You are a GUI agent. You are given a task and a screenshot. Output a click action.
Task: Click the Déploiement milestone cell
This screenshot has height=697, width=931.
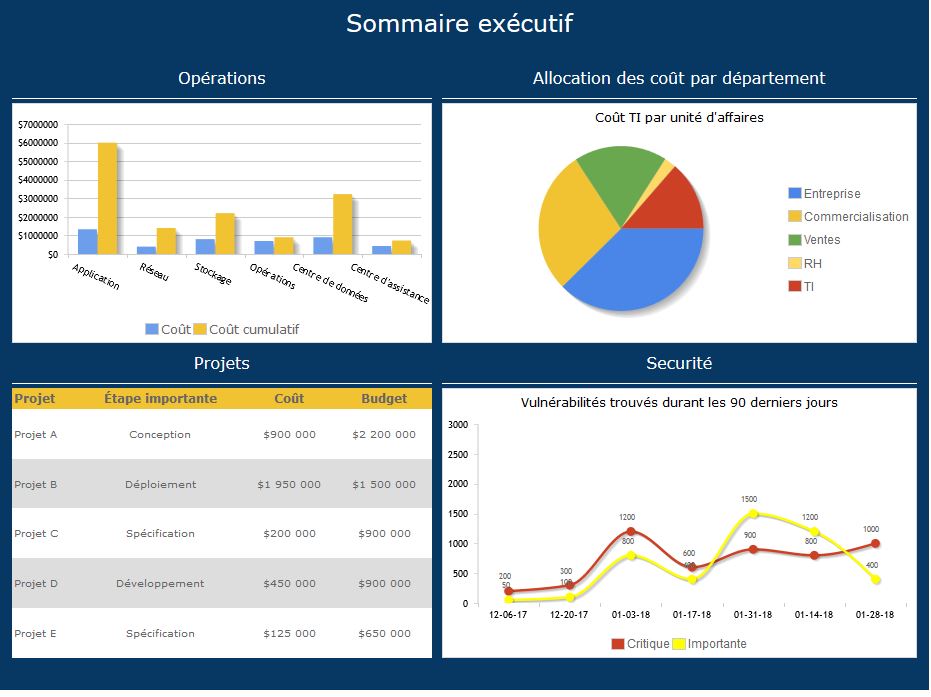pyautogui.click(x=160, y=484)
